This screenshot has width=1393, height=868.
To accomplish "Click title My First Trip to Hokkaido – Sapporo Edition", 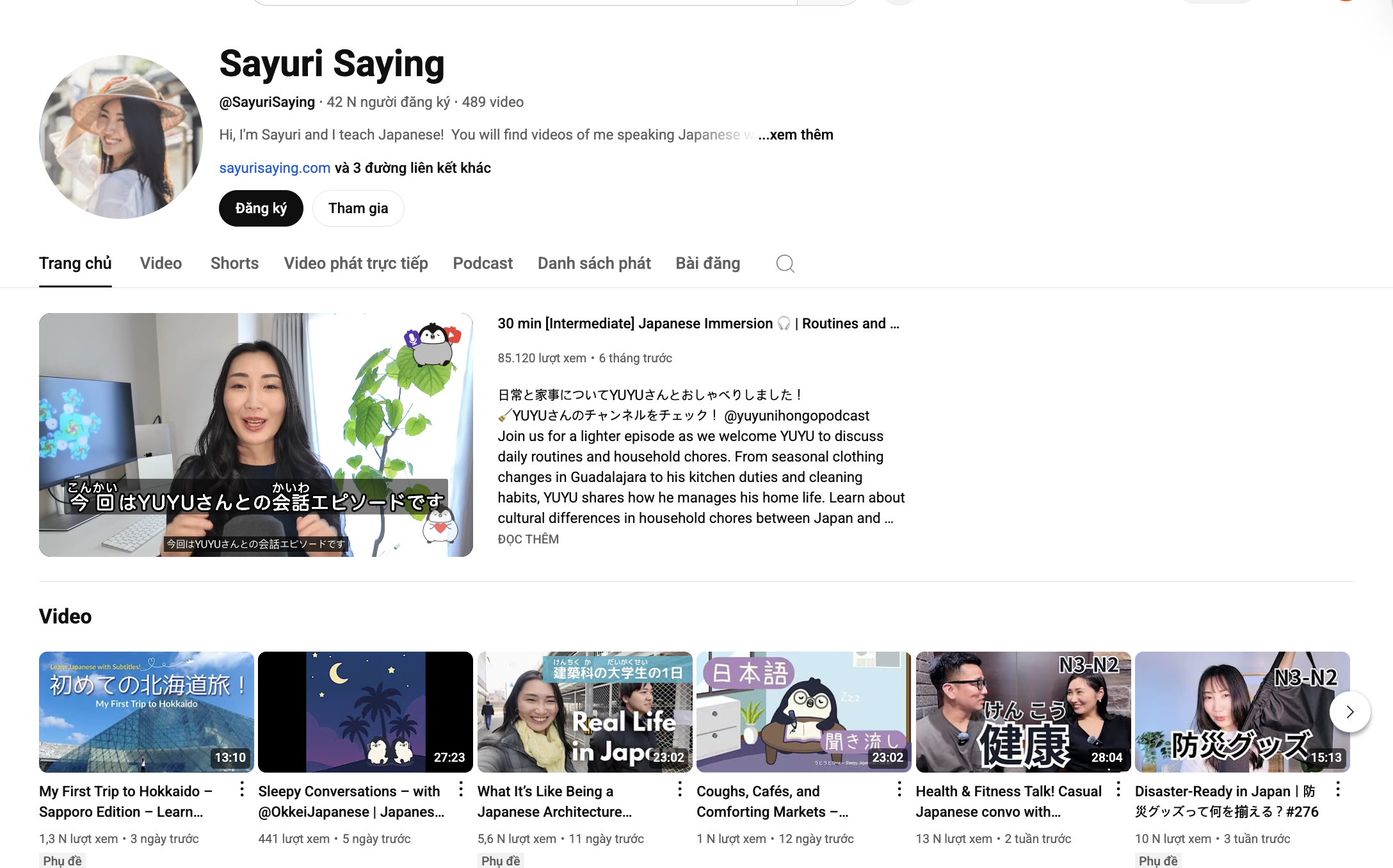I will [x=126, y=801].
